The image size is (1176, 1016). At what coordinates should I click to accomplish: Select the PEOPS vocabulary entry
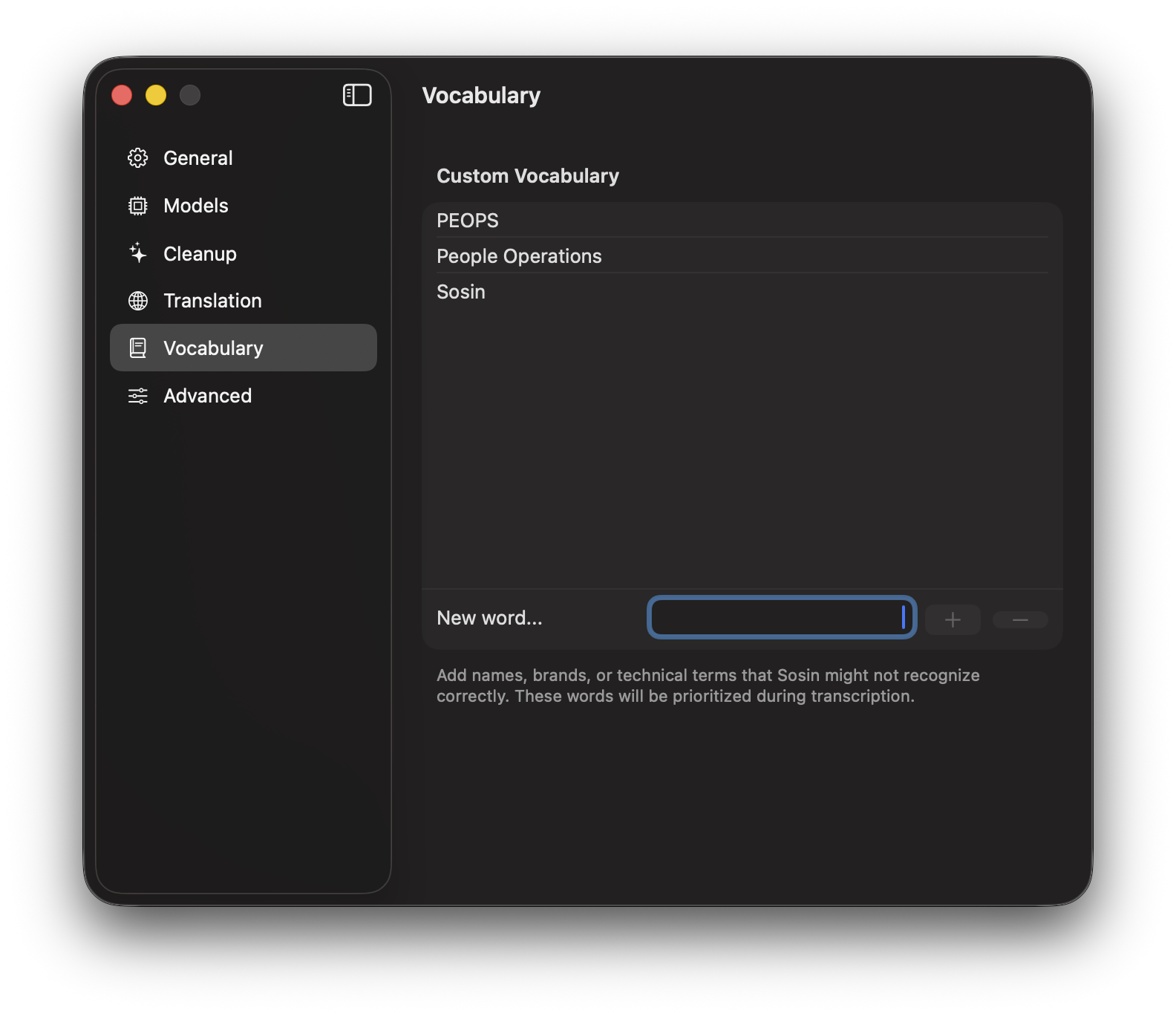468,221
